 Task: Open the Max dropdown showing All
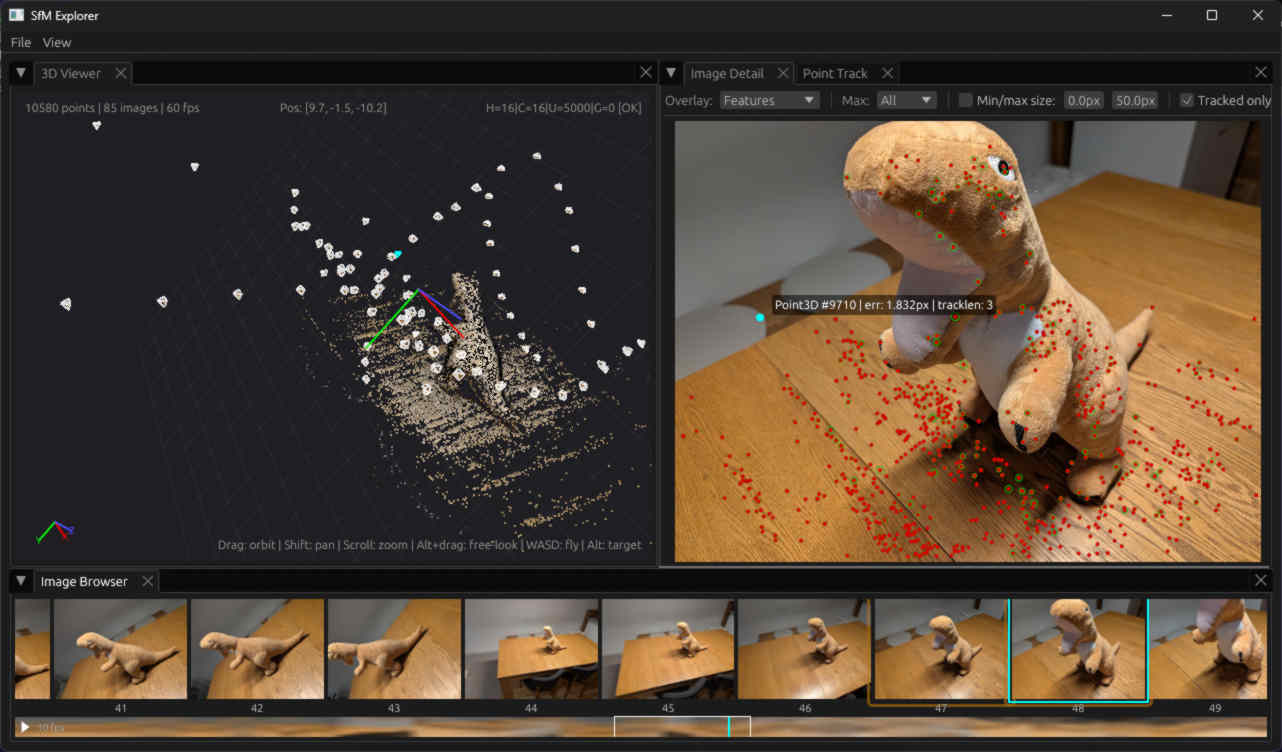[x=907, y=100]
